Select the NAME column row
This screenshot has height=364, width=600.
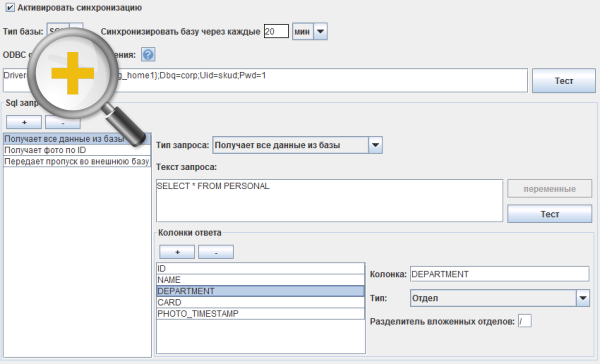coord(261,280)
